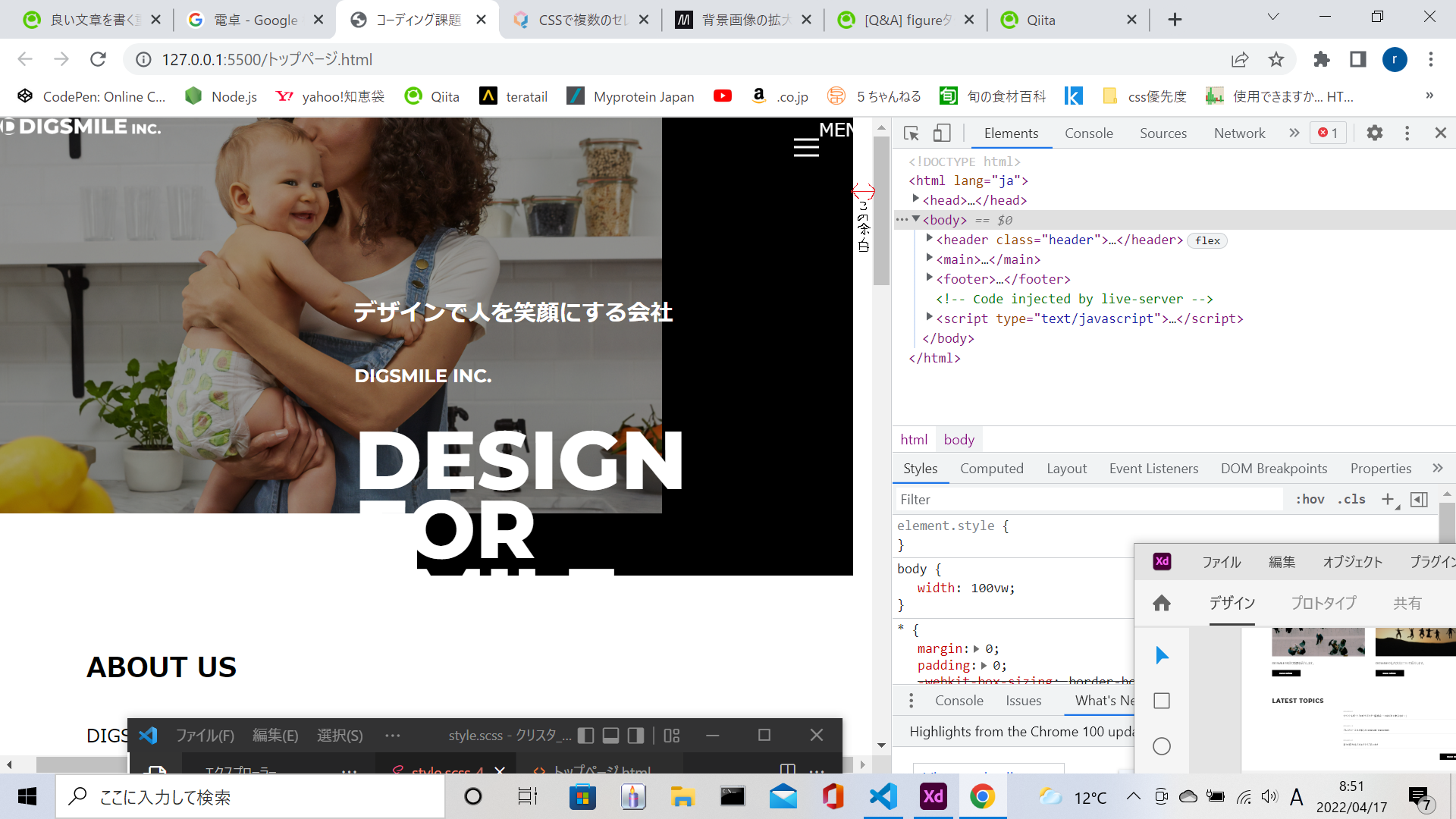The width and height of the screenshot is (1456, 819).
Task: Open the Properties tab in DevTools
Action: (1380, 469)
